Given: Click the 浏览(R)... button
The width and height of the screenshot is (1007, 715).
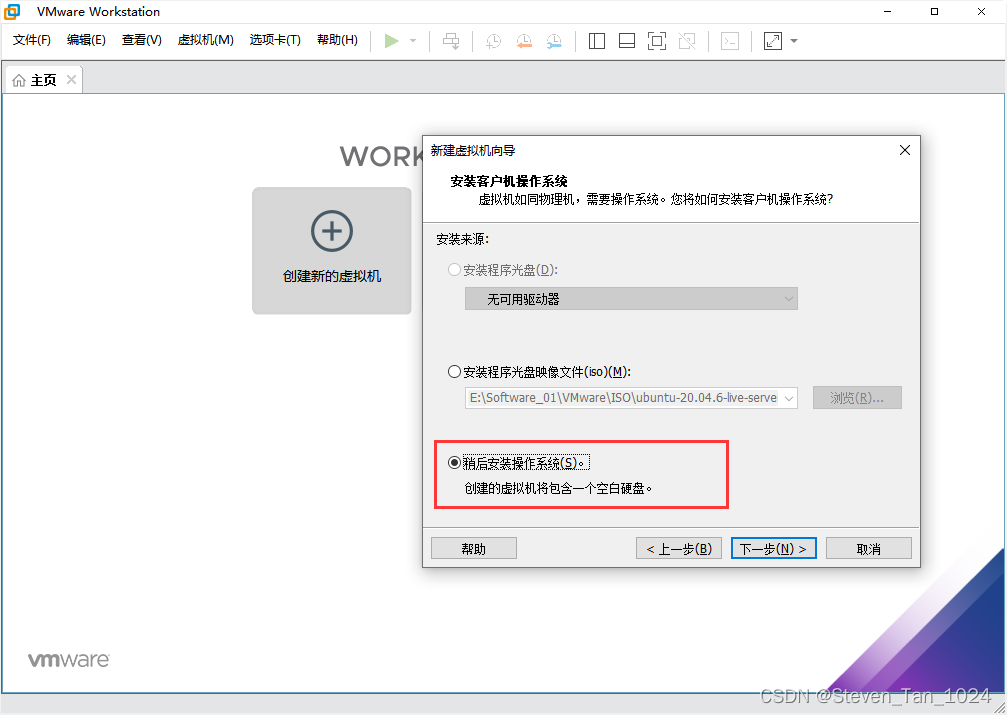Looking at the screenshot, I should [857, 398].
